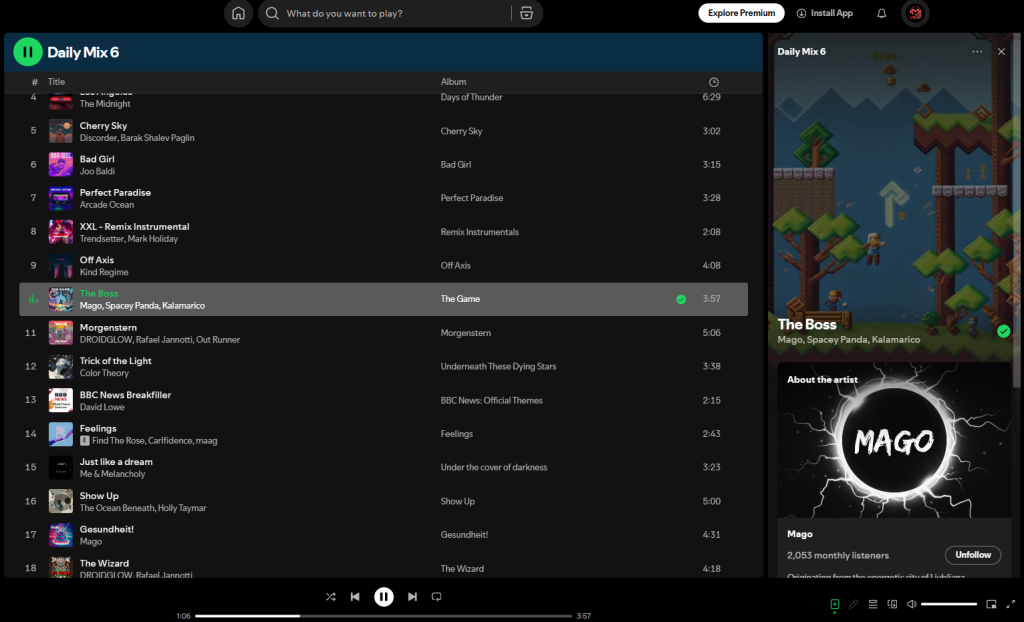Select XXL - Remix Instrumental track

135,226
